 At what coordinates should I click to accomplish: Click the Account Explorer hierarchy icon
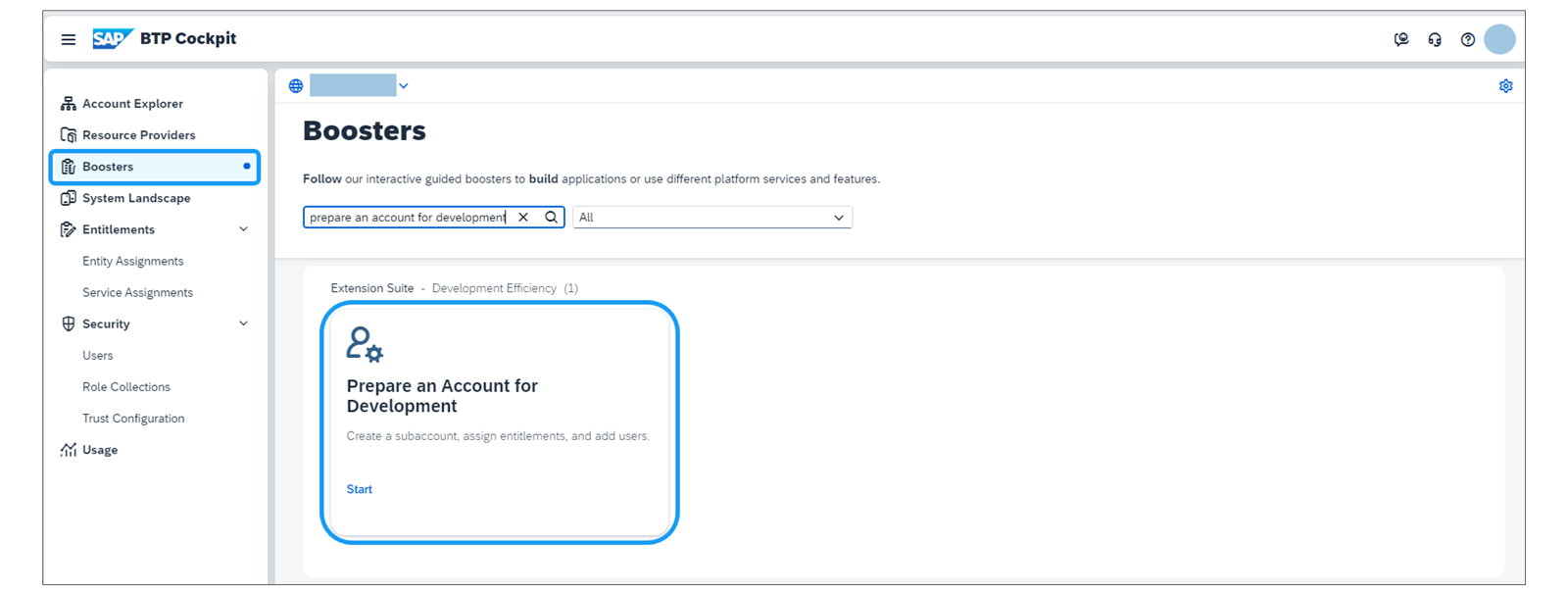[68, 104]
